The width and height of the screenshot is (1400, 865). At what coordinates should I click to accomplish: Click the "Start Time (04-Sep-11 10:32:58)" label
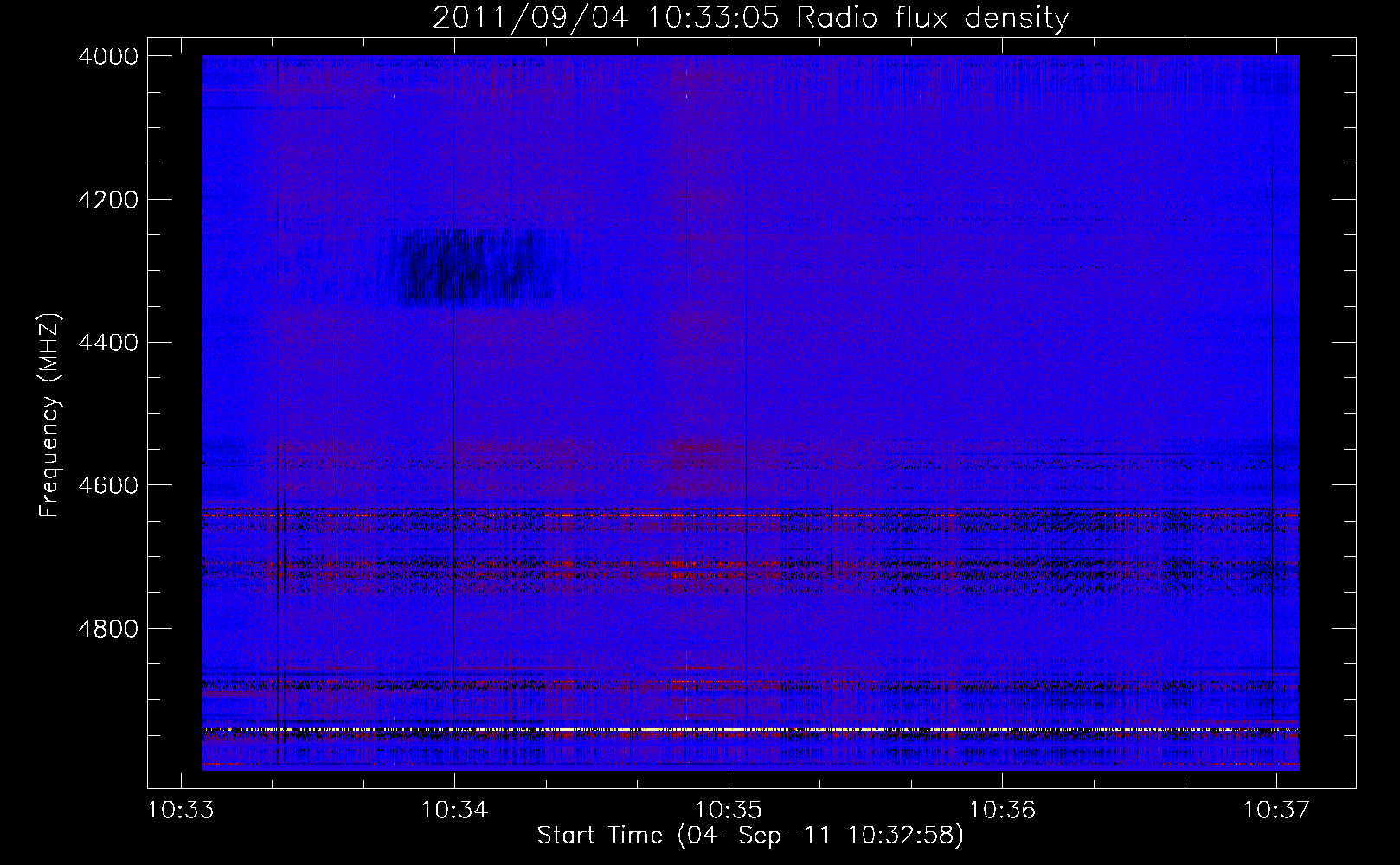pos(750,836)
